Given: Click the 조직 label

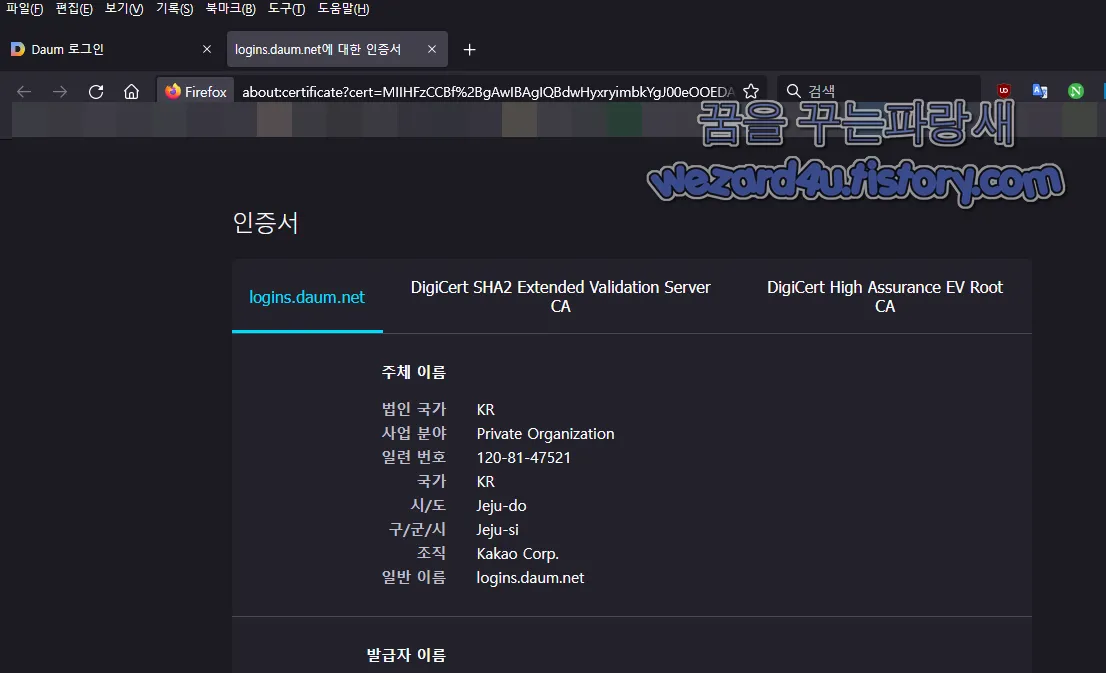Looking at the screenshot, I should 431,553.
